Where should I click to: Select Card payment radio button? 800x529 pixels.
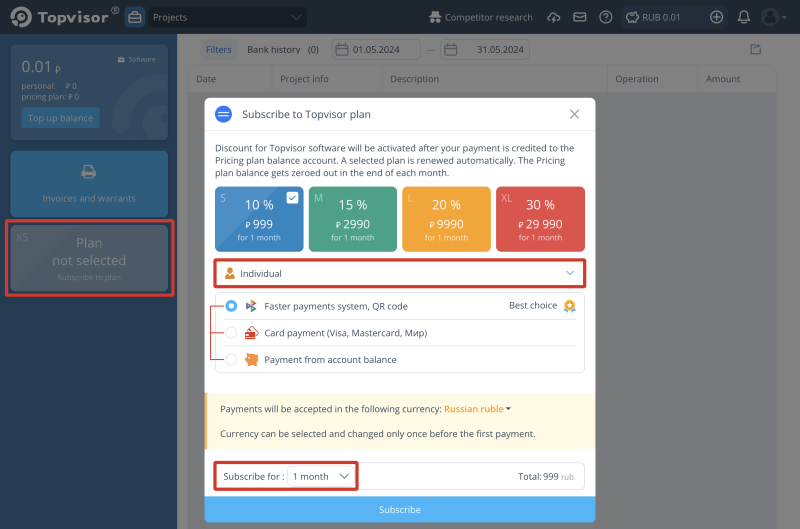[231, 333]
